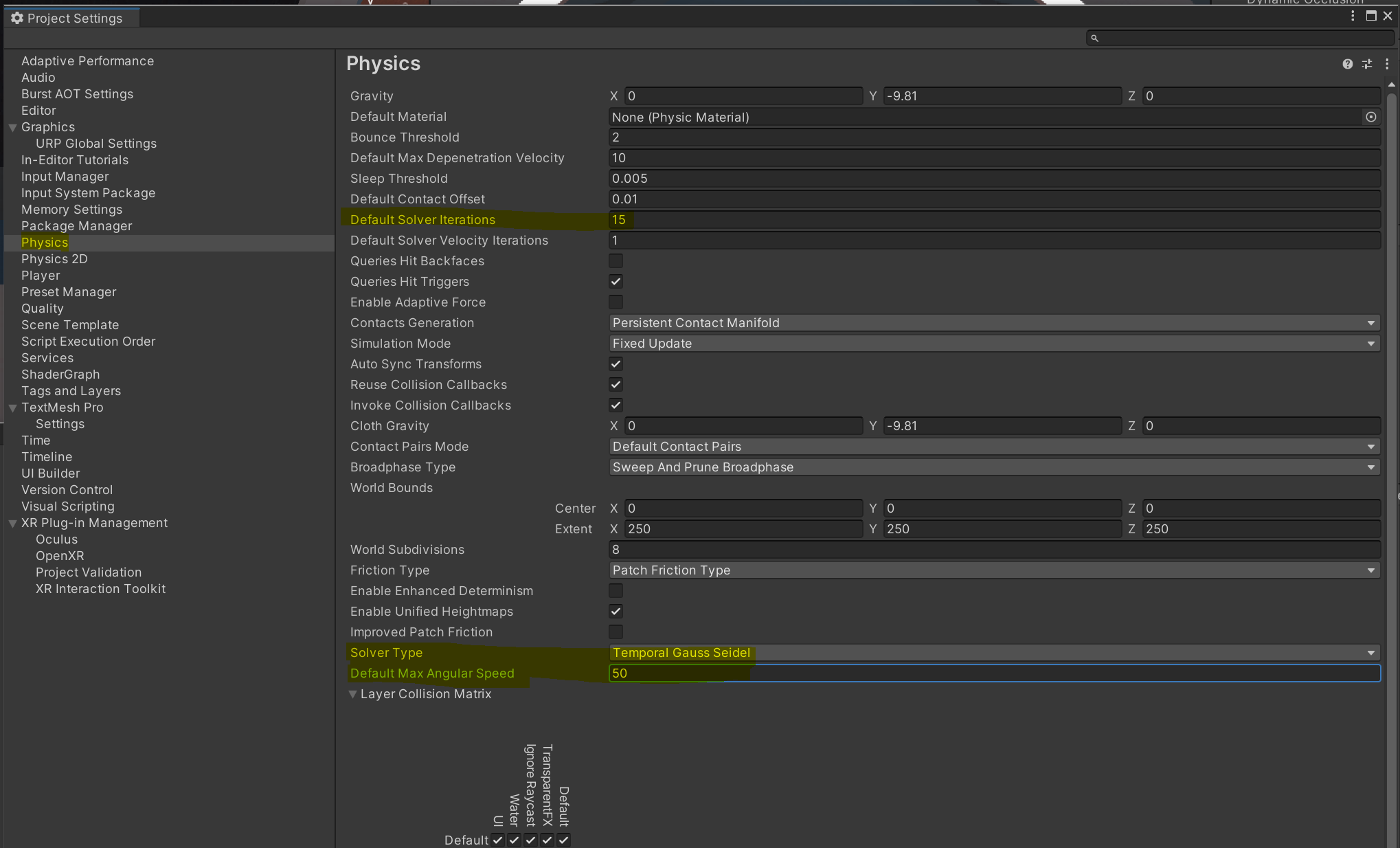Image resolution: width=1400 pixels, height=848 pixels.
Task: Enable Queries Hit Backfaces checkbox
Action: tap(616, 261)
